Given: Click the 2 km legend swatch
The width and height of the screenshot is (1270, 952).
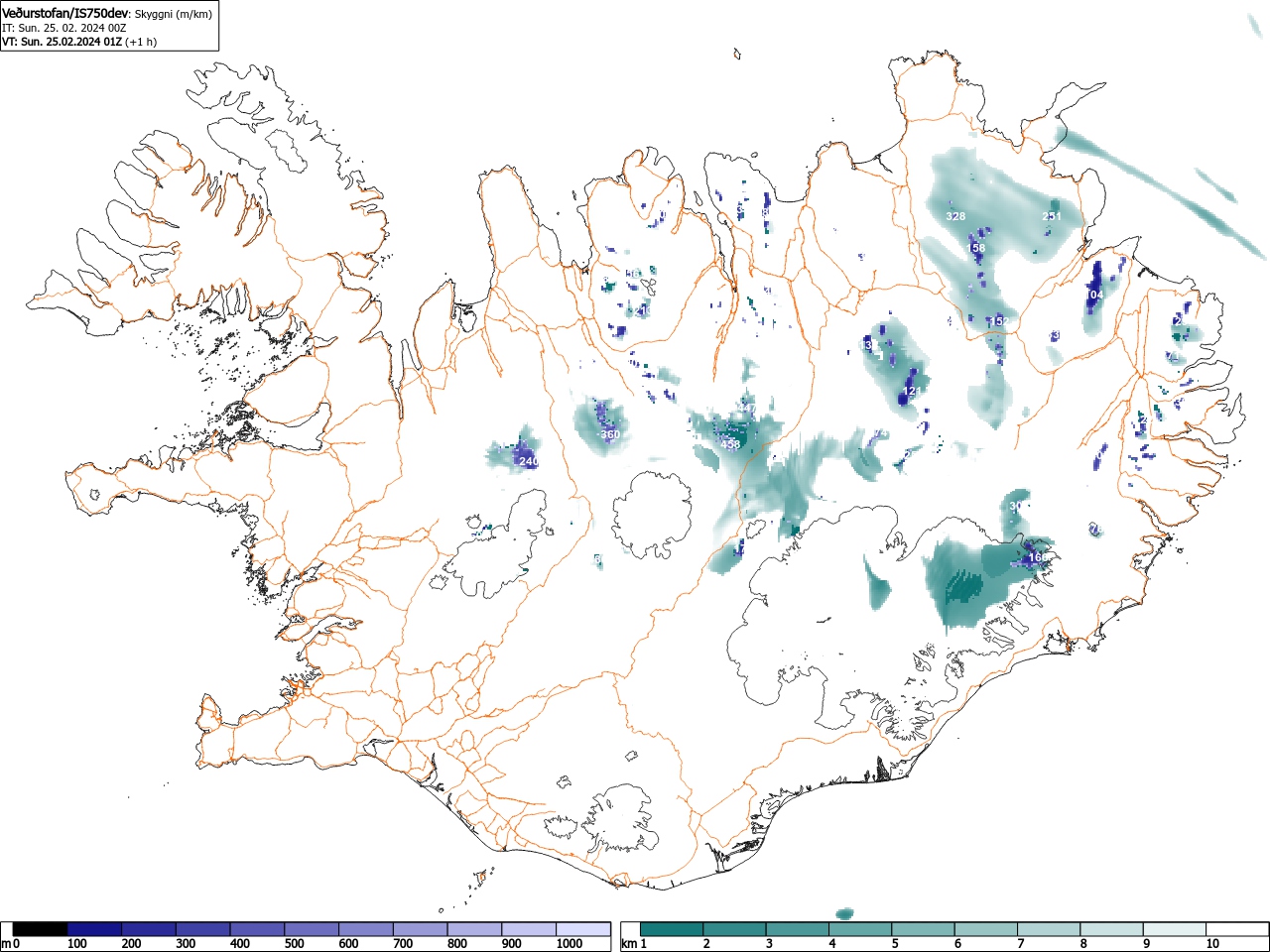Looking at the screenshot, I should pyautogui.click(x=734, y=929).
